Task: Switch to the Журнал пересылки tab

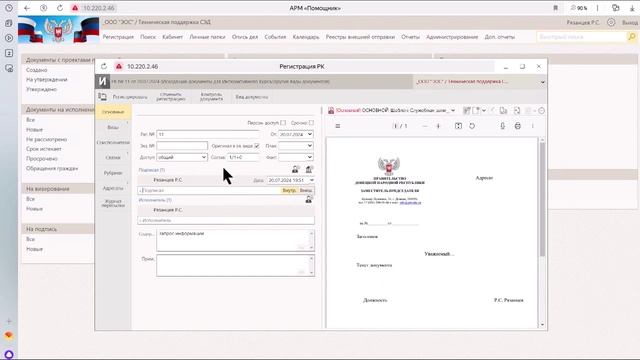Action: click(x=113, y=203)
